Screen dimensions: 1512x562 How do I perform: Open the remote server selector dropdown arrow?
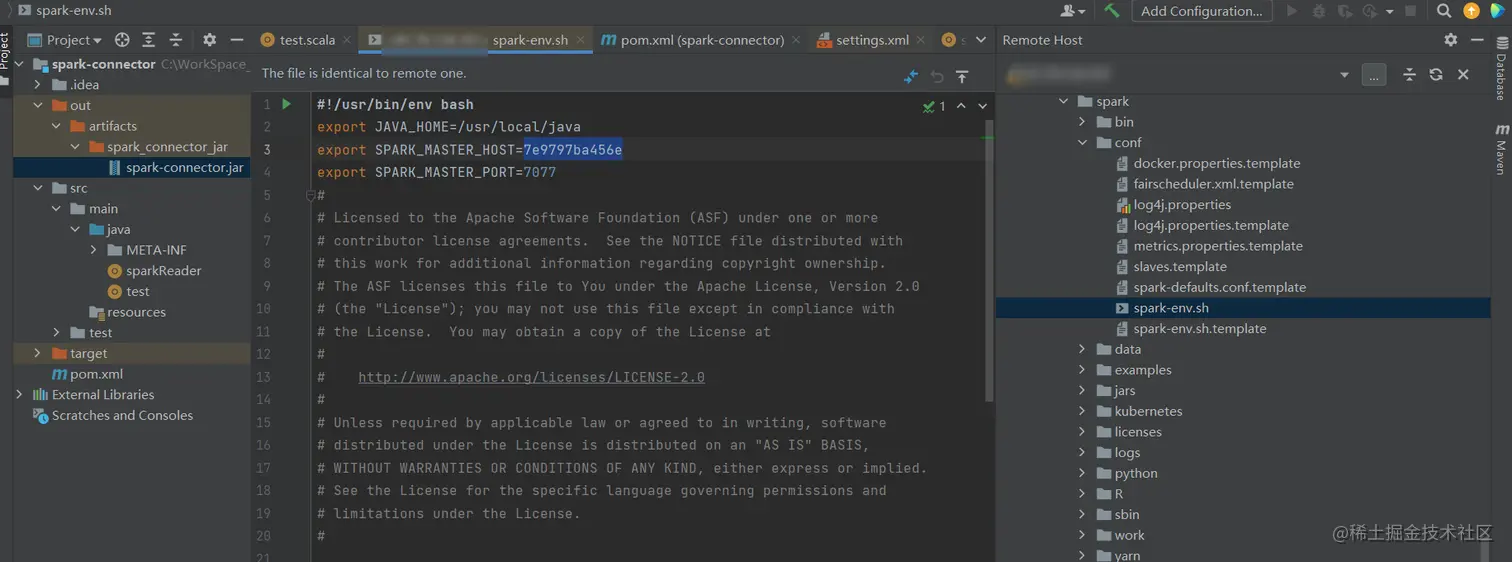[x=1344, y=75]
